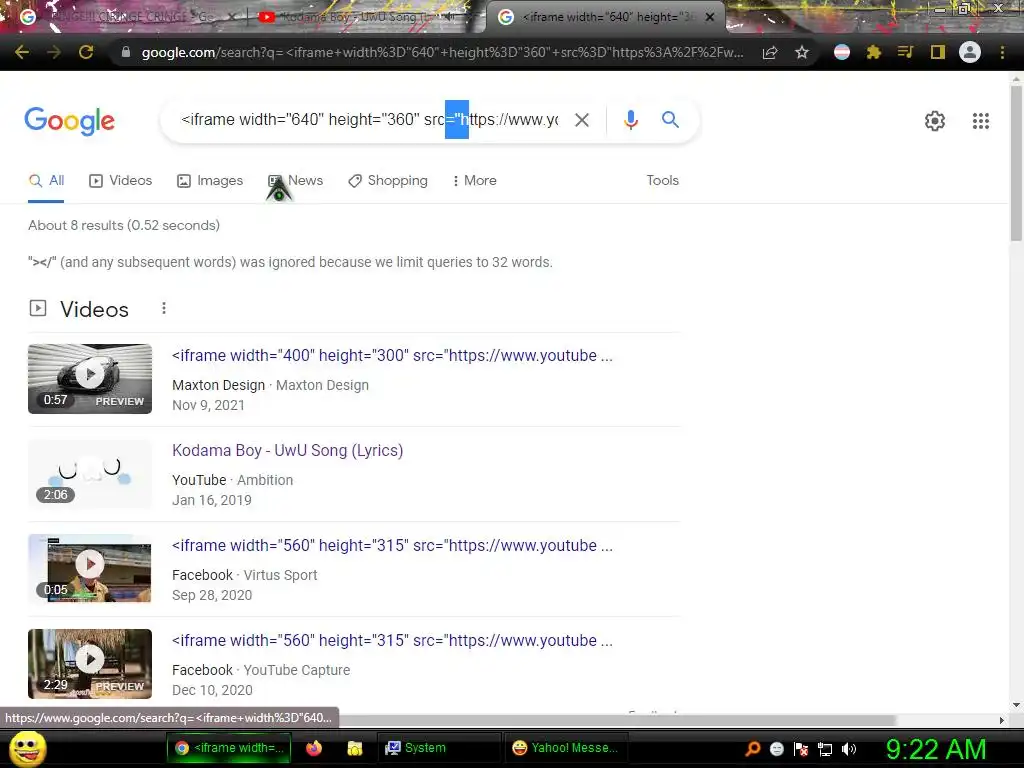Play the Virtus Sport video thumbnail

click(90, 568)
